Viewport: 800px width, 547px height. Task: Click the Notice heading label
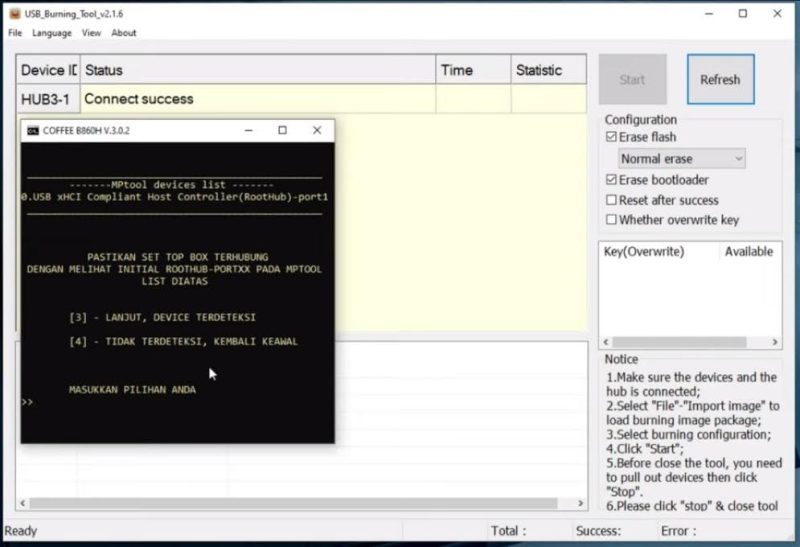tap(621, 359)
